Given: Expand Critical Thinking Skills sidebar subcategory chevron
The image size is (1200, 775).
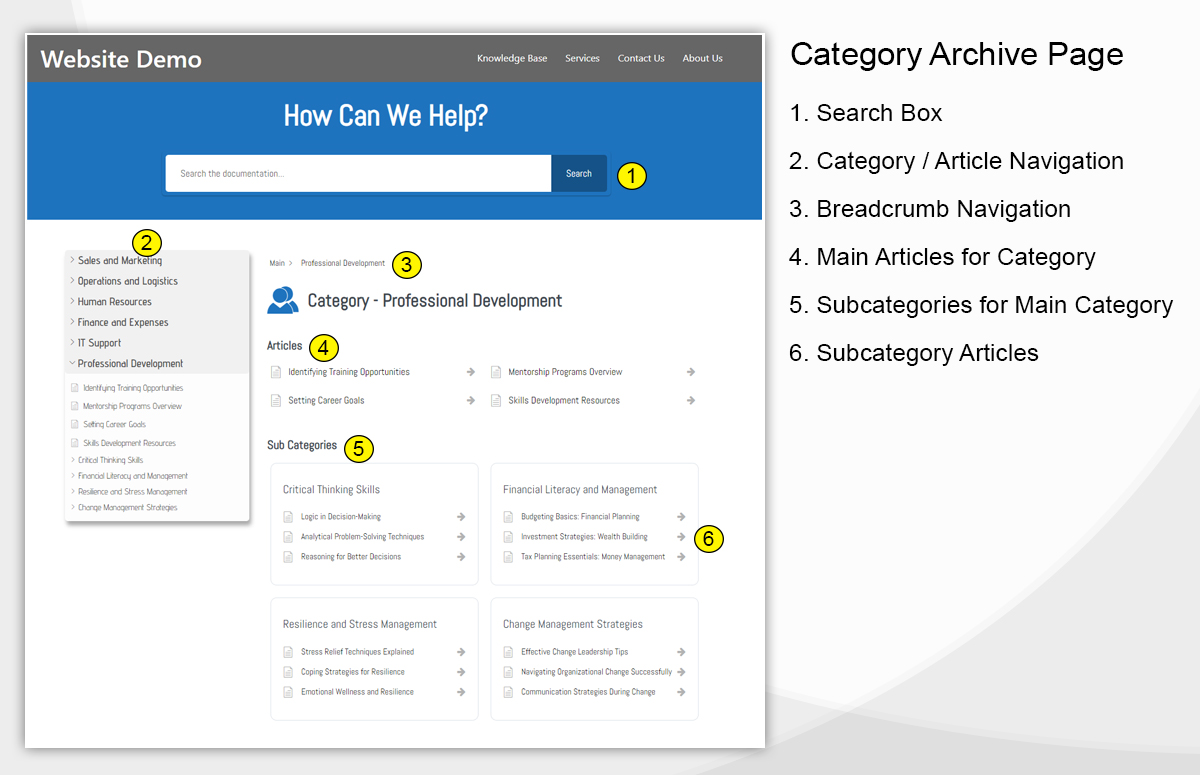Looking at the screenshot, I should 73,460.
